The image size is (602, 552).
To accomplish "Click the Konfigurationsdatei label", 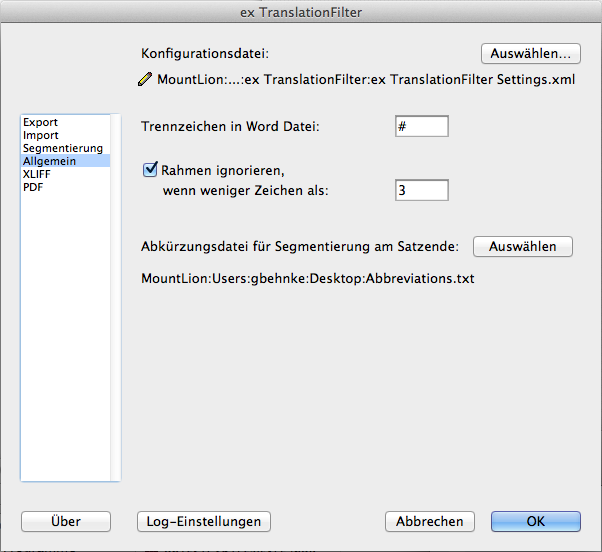I will (205, 53).
